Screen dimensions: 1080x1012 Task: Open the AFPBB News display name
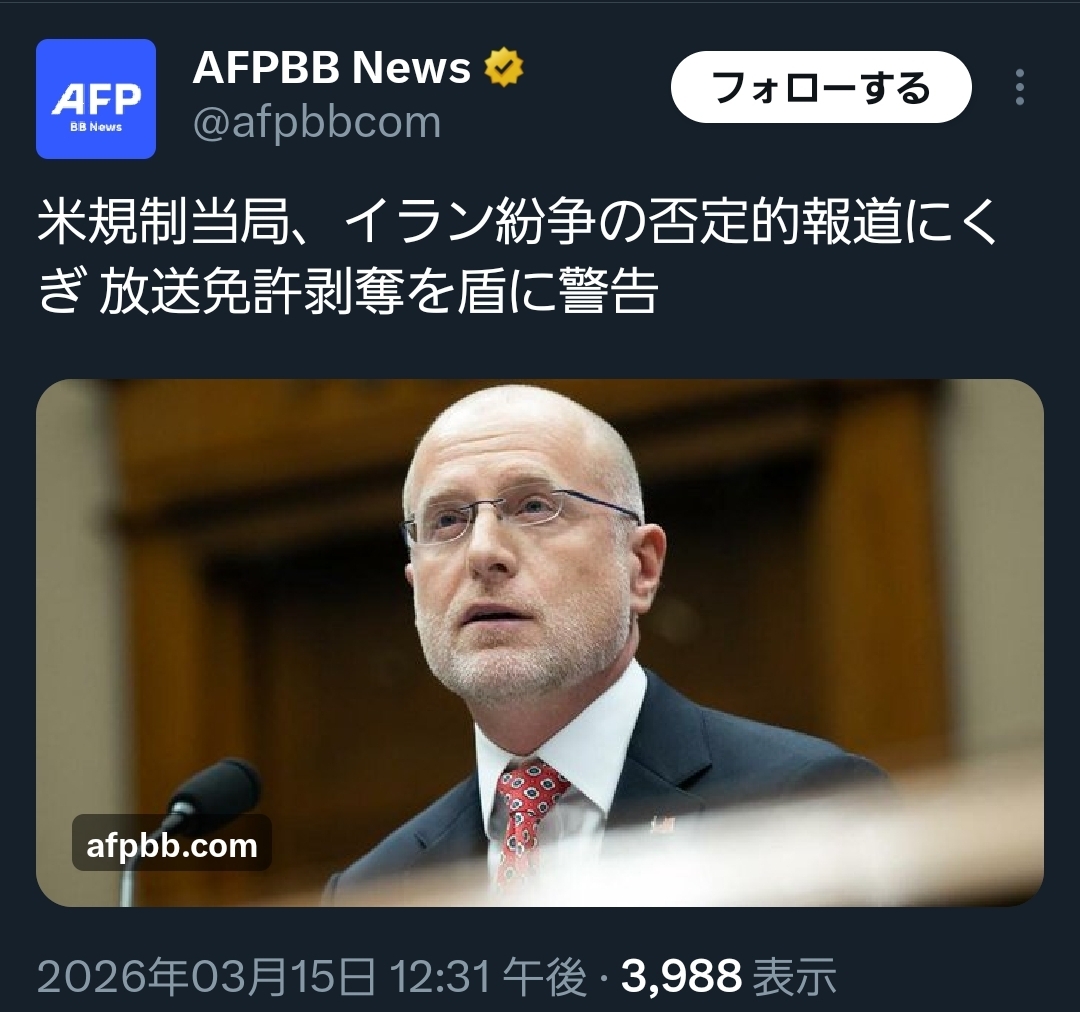331,67
